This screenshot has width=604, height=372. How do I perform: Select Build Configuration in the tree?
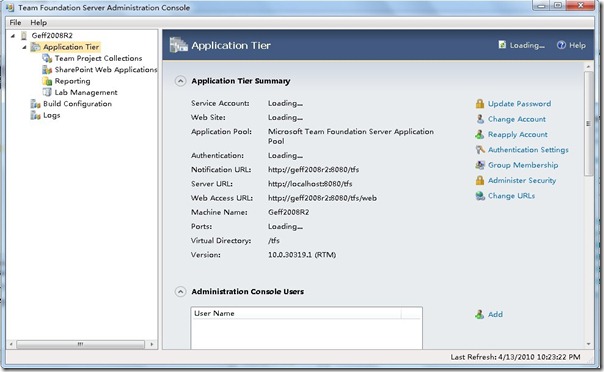coord(77,104)
